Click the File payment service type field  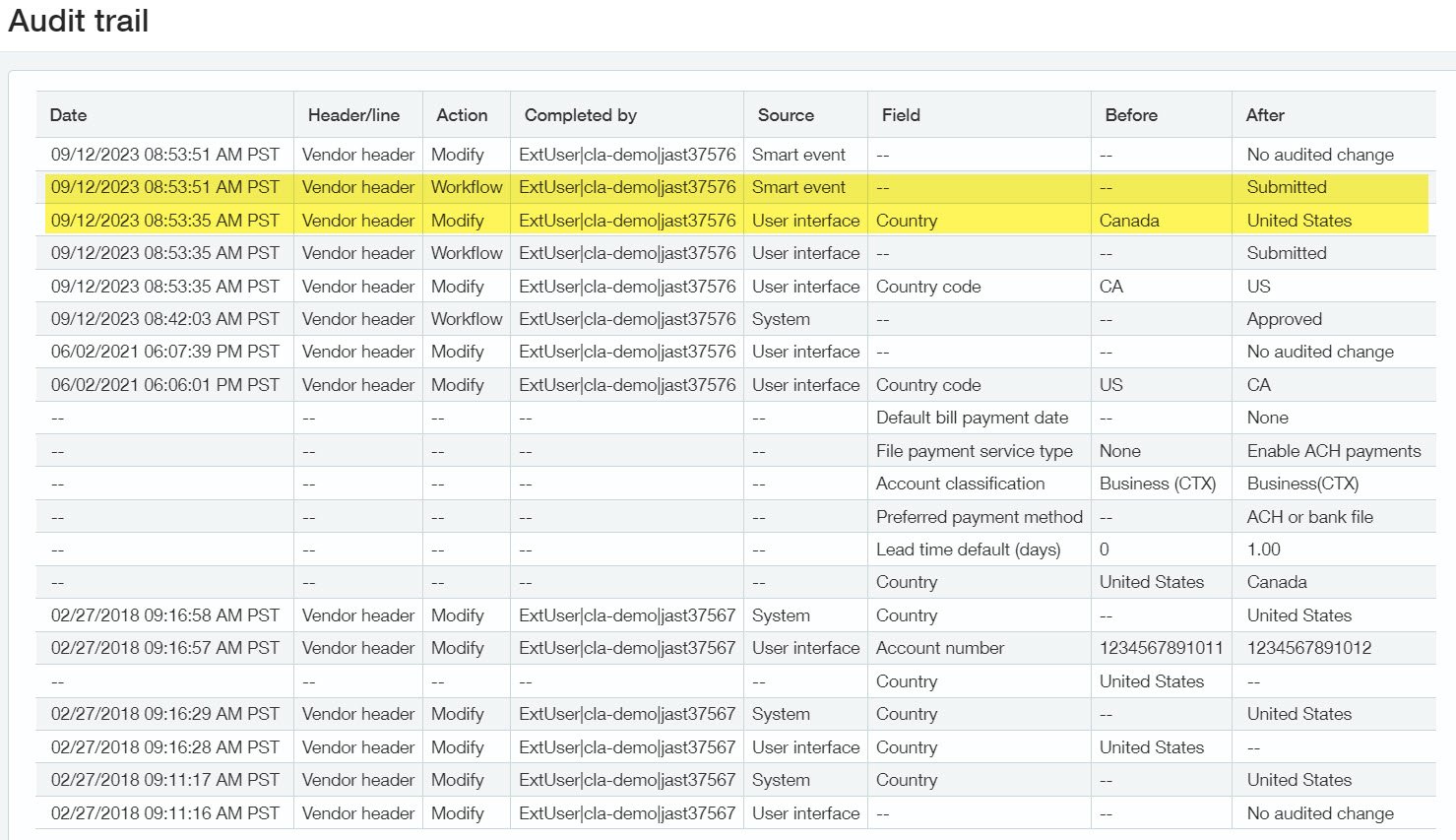(x=974, y=451)
